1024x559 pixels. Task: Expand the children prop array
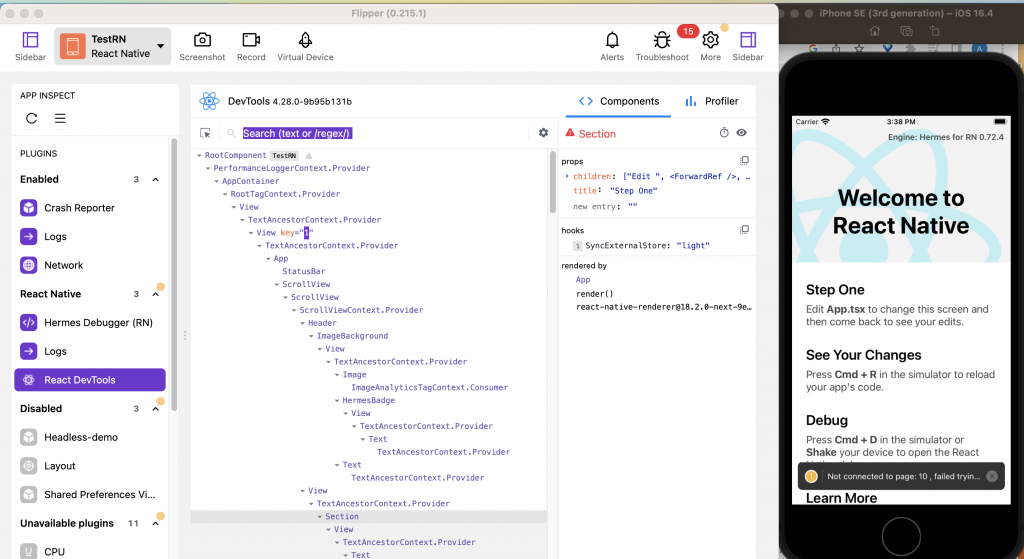567,176
